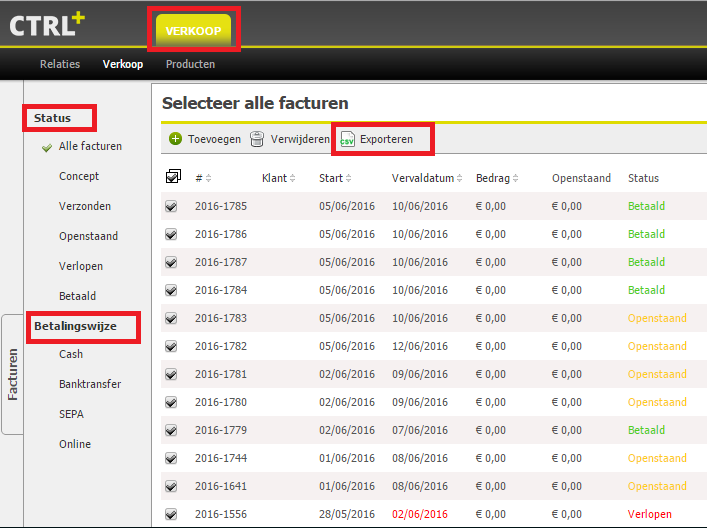
Task: Sort by Bedrag column arrows
Action: point(516,178)
